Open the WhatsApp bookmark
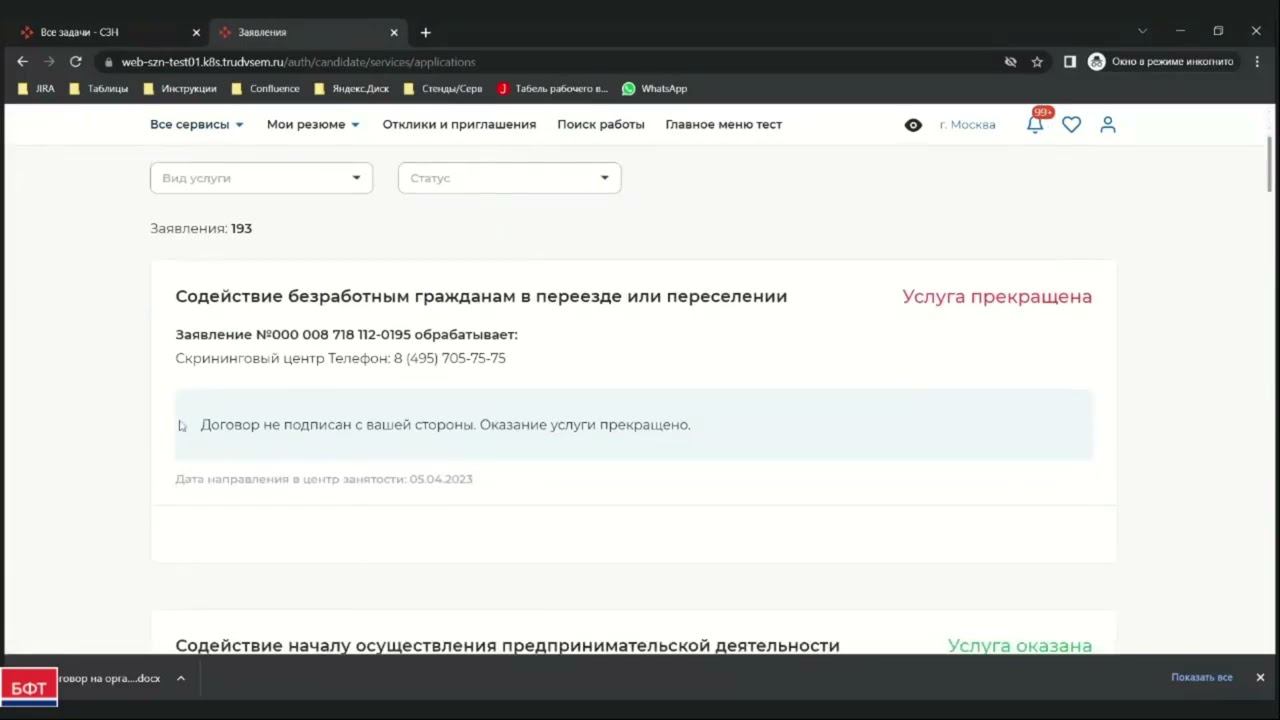Viewport: 1280px width, 720px height. (654, 88)
